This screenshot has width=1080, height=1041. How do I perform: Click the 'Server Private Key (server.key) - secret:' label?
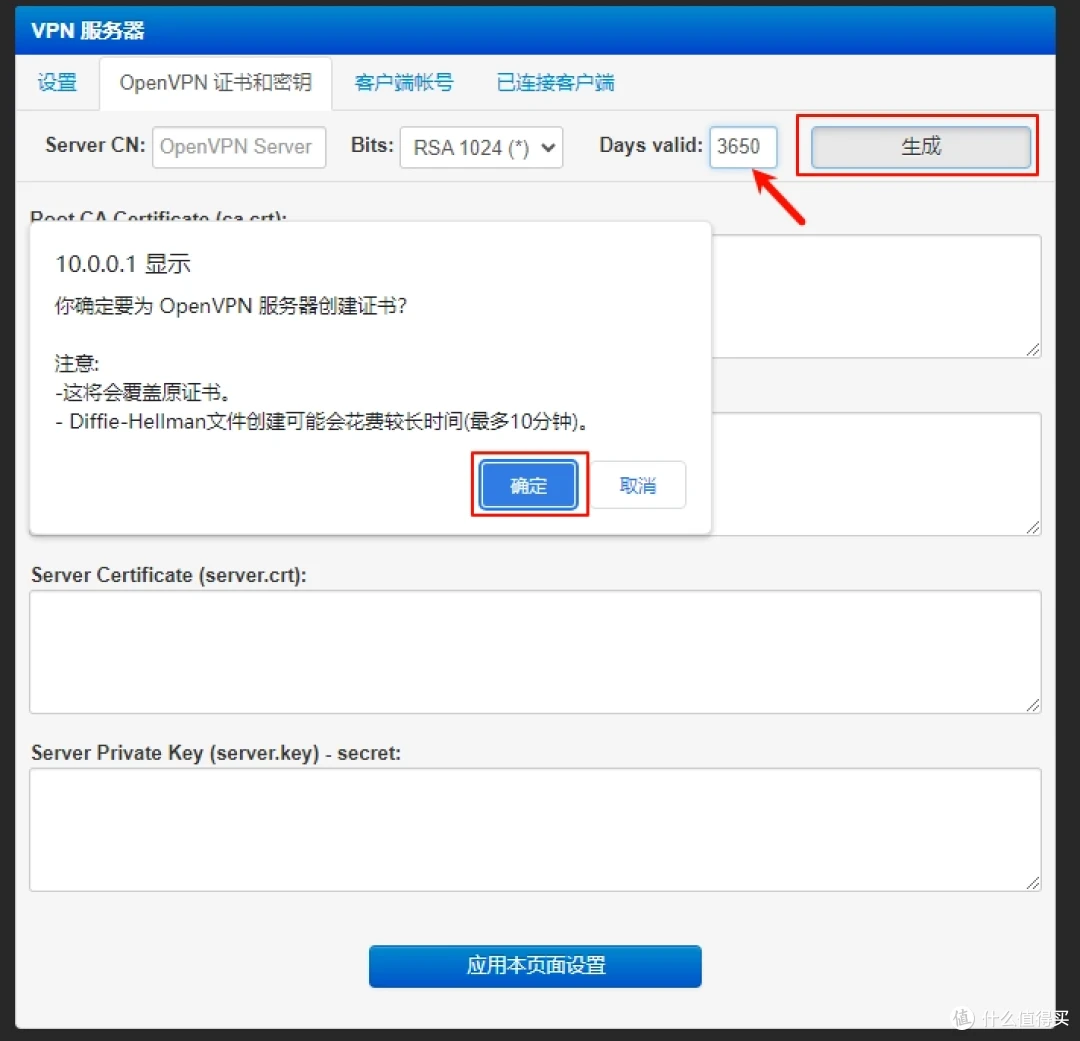216,753
